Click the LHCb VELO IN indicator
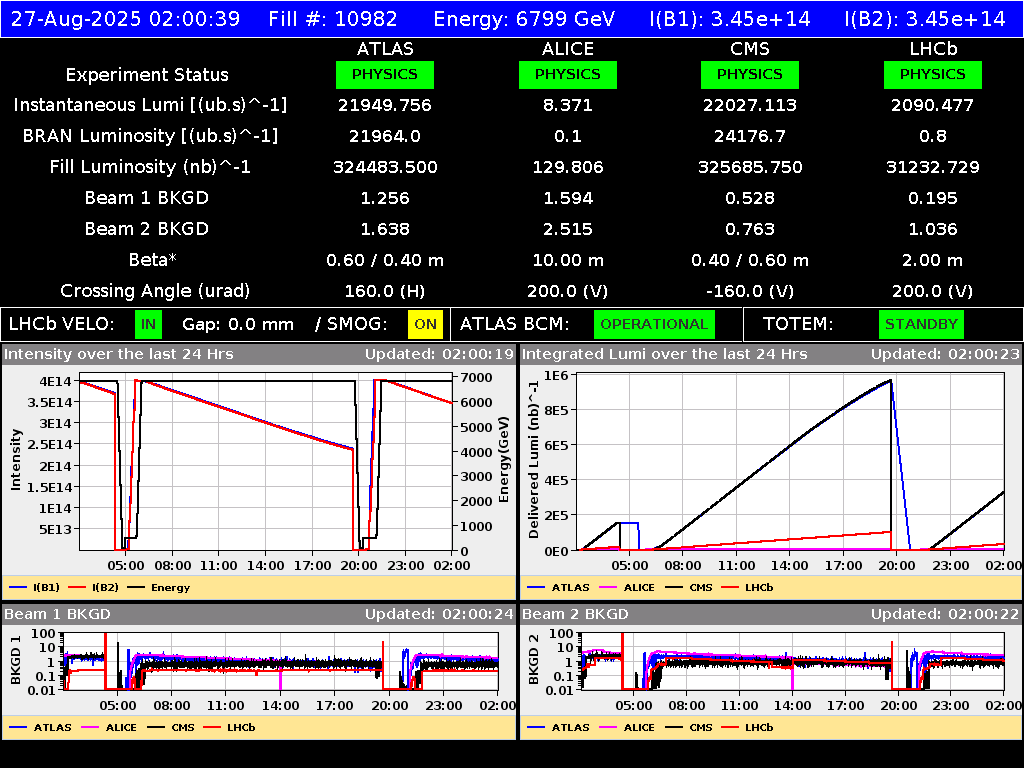The image size is (1024, 768). pos(148,324)
